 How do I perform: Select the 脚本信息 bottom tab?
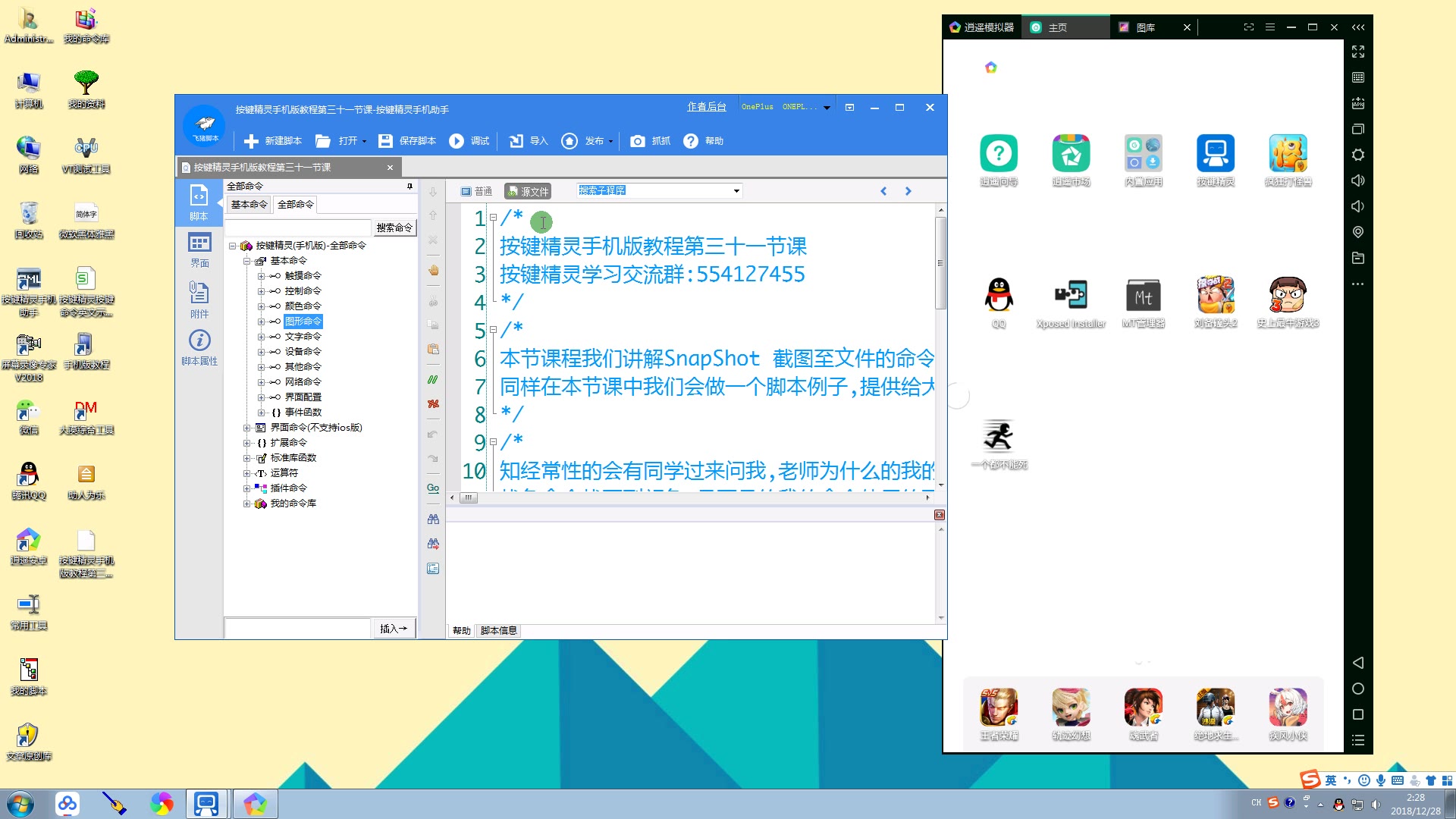click(x=498, y=630)
